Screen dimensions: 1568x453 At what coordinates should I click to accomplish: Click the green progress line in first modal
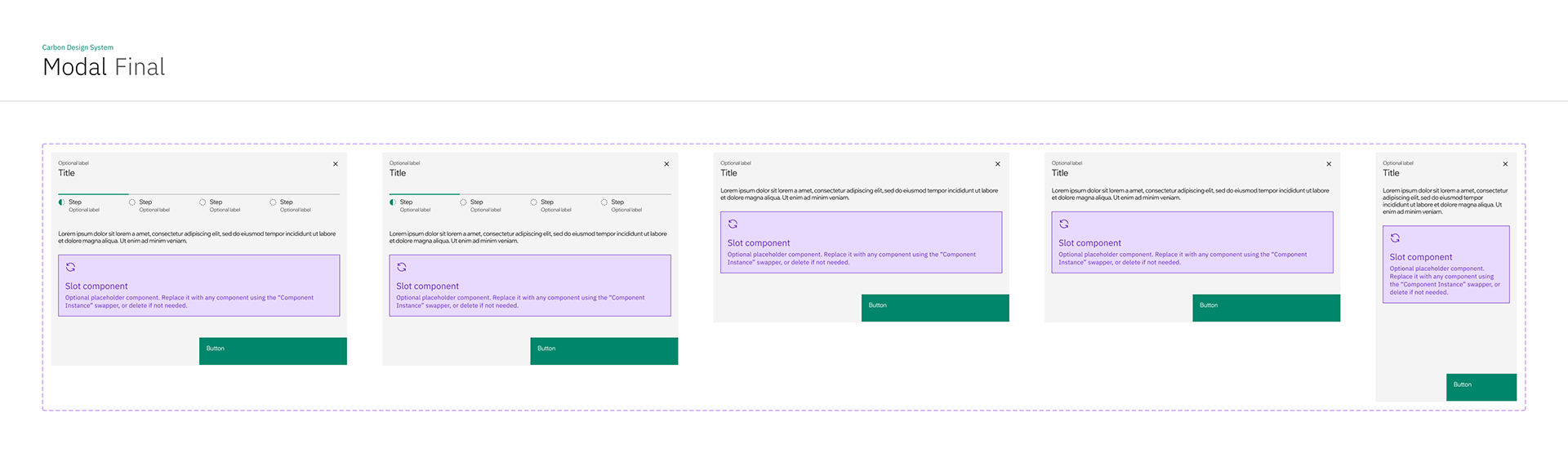point(93,194)
